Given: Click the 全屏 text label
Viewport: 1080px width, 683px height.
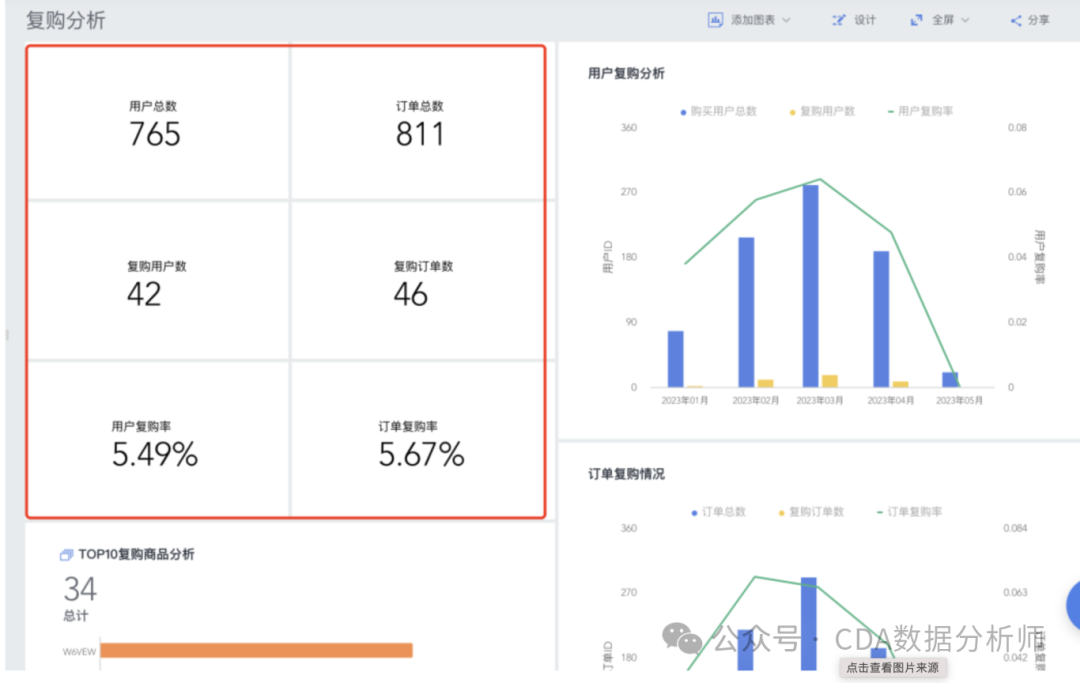Looking at the screenshot, I should point(943,20).
